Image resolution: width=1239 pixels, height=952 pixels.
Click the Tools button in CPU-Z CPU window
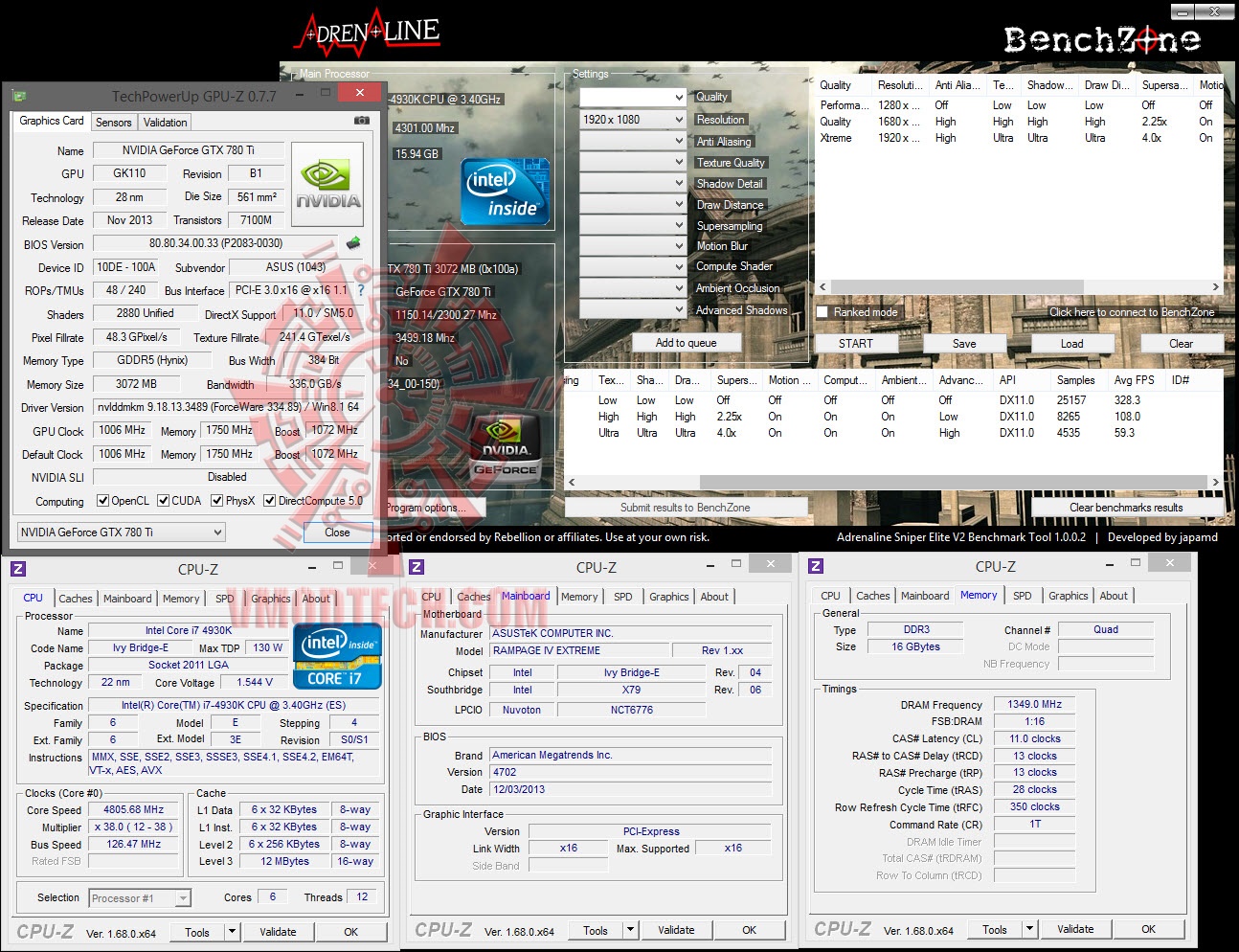(197, 932)
